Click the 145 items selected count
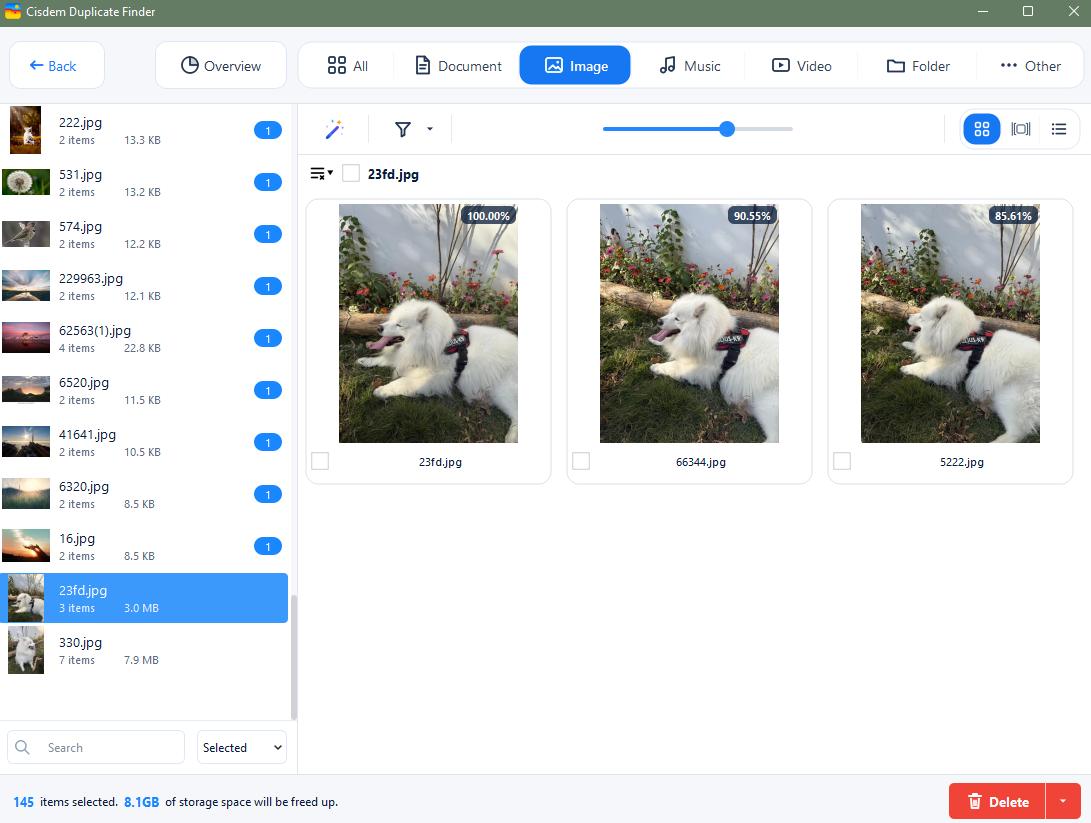 click(23, 802)
